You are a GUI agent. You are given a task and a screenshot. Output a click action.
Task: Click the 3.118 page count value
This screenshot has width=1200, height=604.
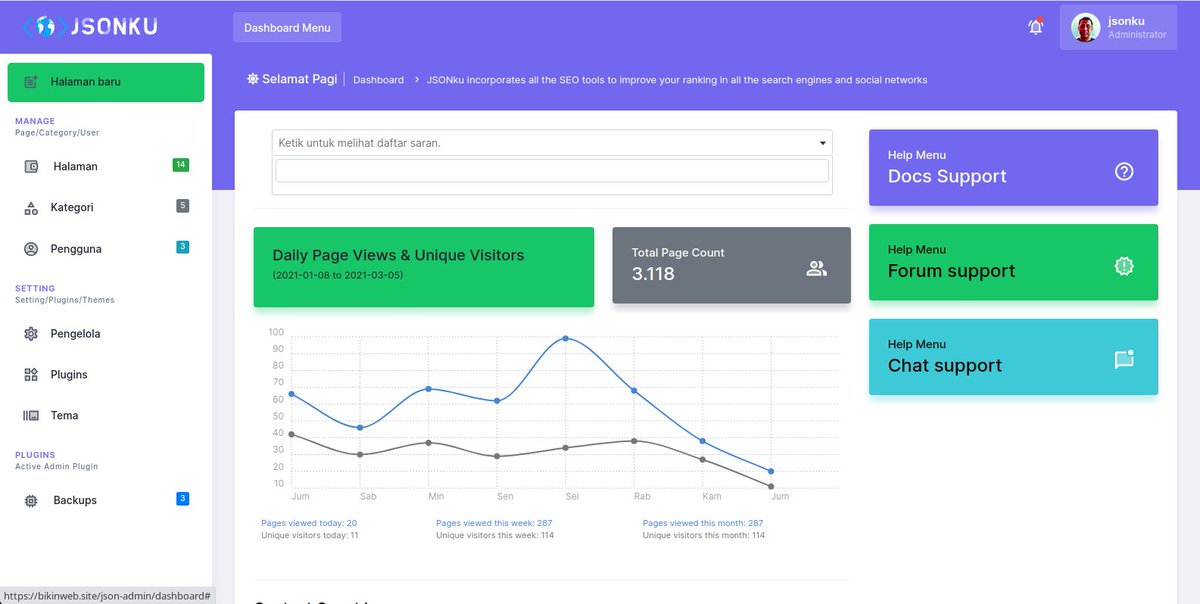(x=653, y=273)
